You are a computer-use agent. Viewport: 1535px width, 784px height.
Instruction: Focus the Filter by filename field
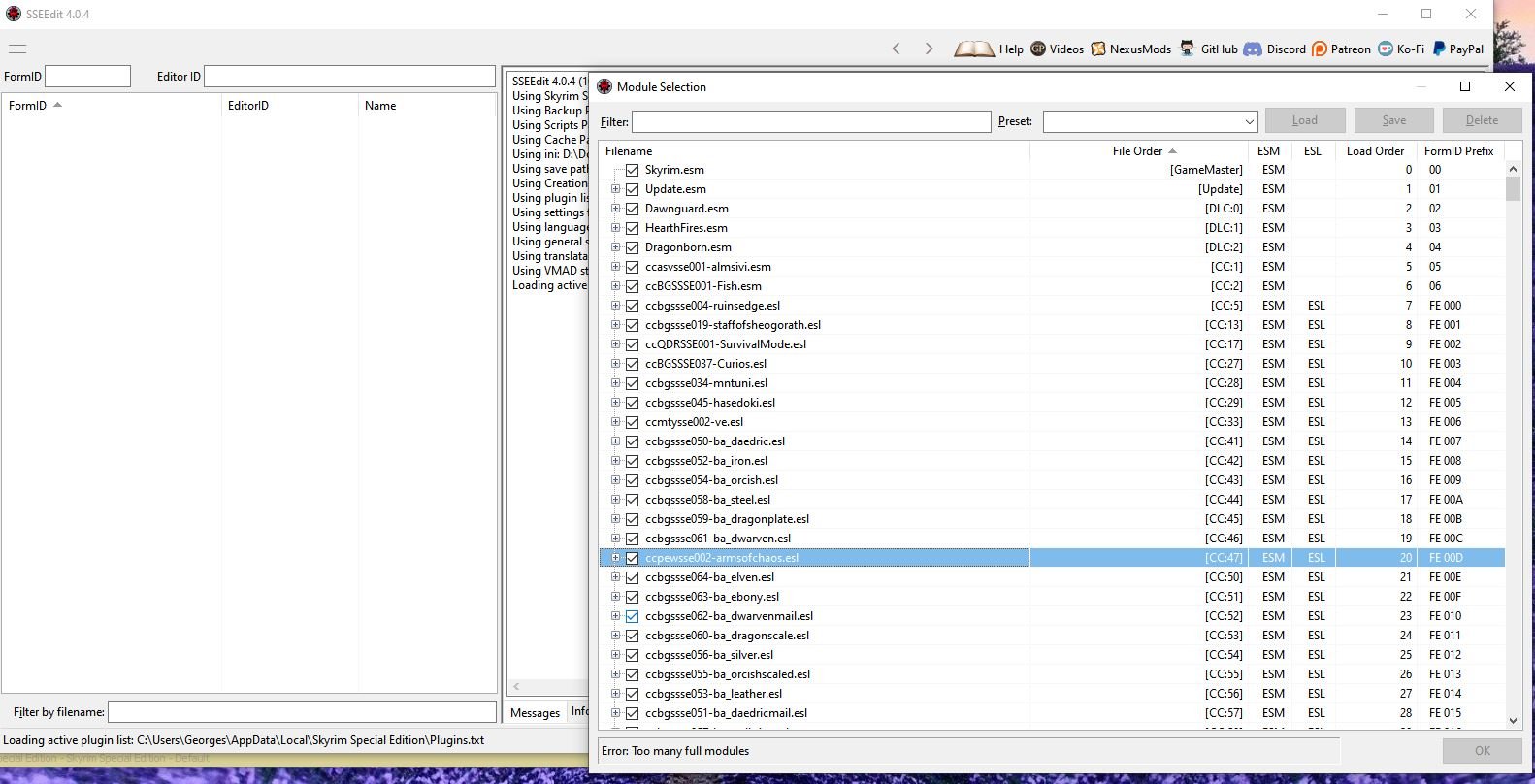302,712
